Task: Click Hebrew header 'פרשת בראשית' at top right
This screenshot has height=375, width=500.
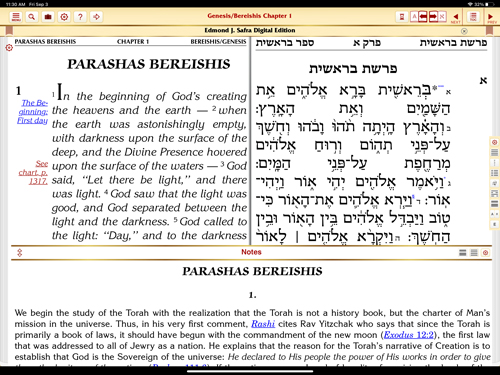Action: (453, 43)
